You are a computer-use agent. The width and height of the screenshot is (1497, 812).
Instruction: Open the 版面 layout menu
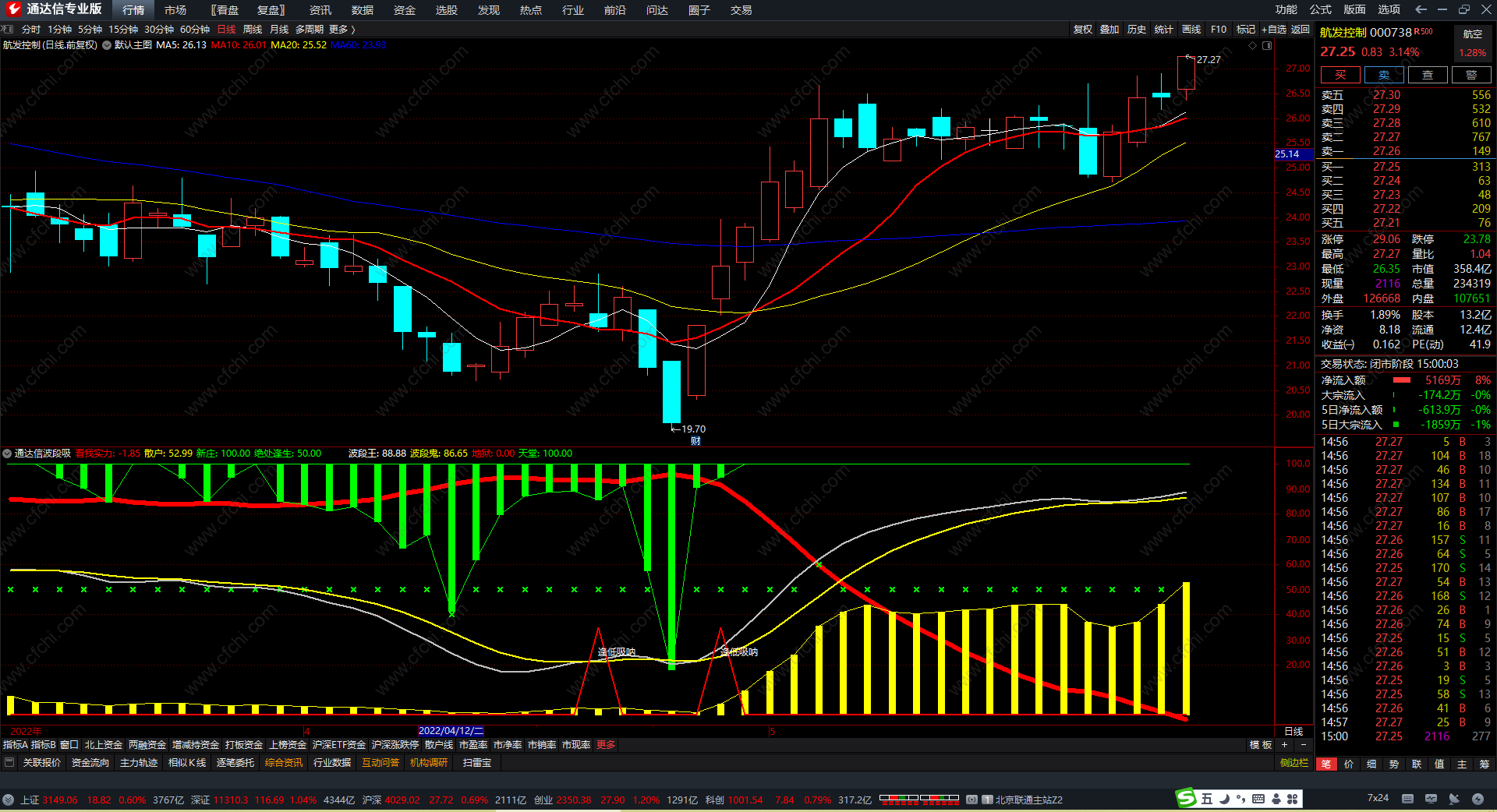pos(1355,9)
